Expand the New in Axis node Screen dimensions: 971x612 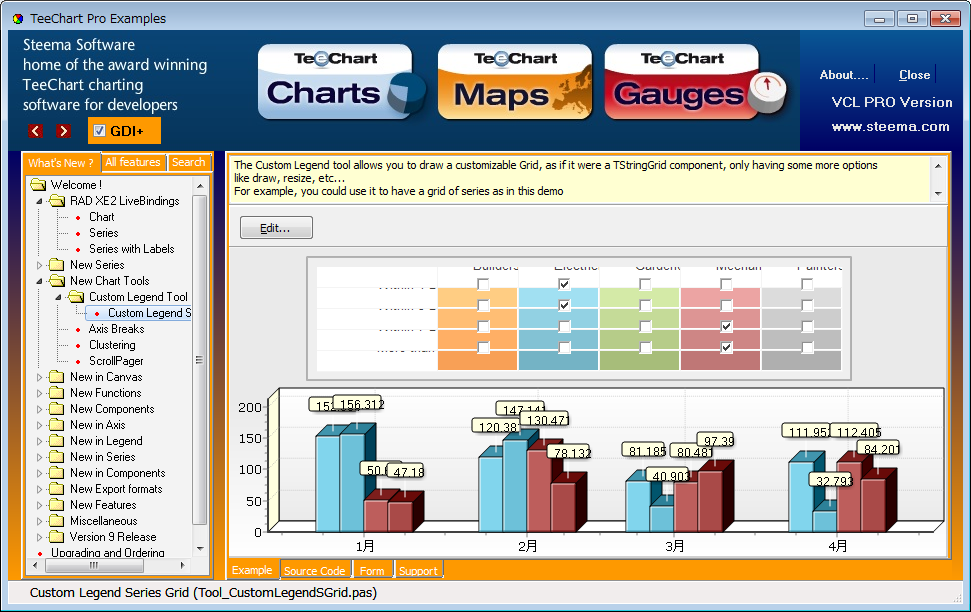pos(40,426)
